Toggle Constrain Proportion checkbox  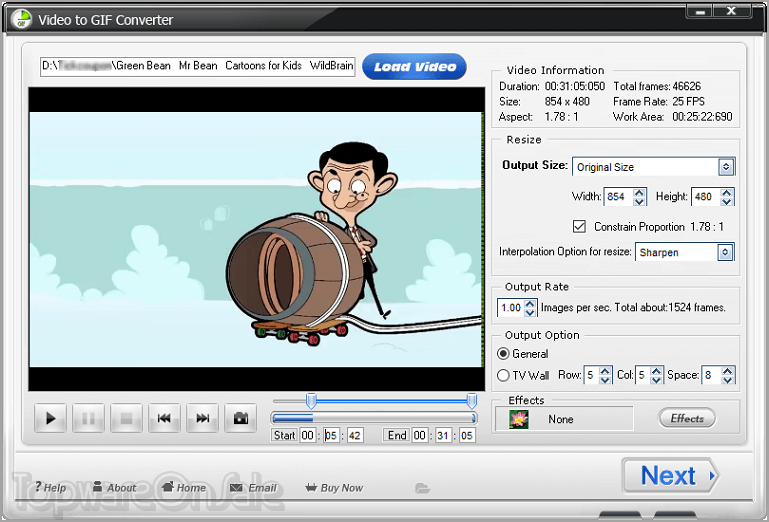(579, 226)
